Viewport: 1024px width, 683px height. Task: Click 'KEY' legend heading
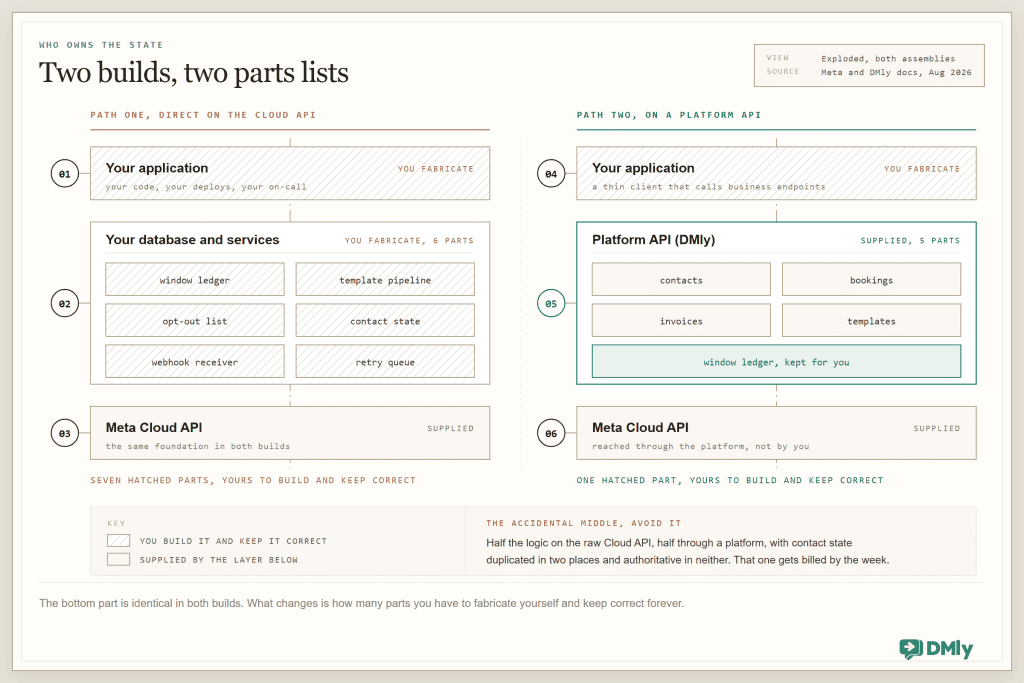point(116,523)
